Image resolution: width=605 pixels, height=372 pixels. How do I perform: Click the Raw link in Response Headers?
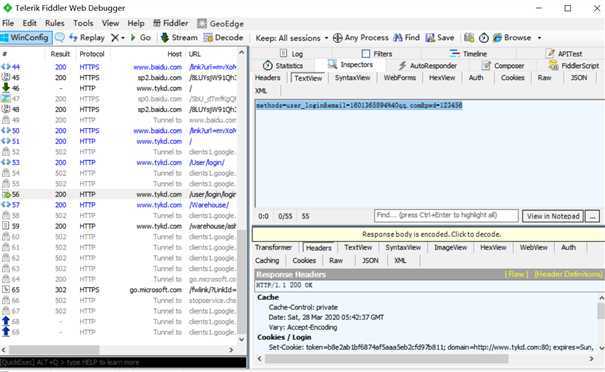pyautogui.click(x=516, y=274)
